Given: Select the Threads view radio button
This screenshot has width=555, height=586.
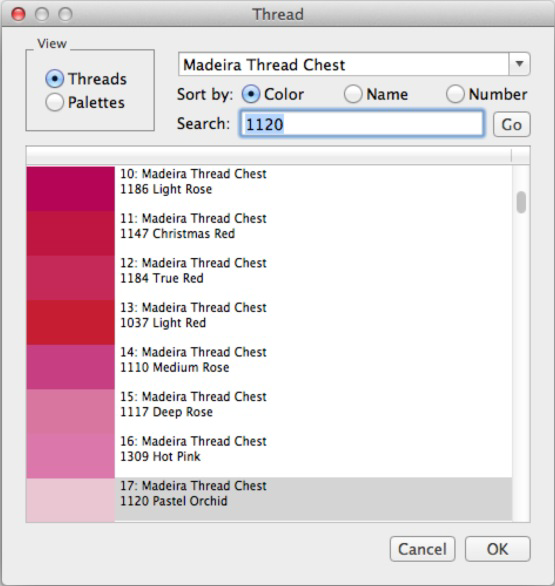Looking at the screenshot, I should tap(54, 79).
